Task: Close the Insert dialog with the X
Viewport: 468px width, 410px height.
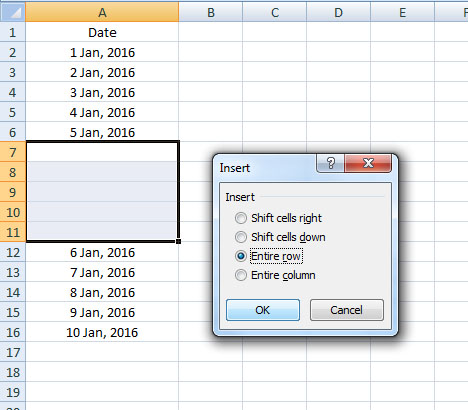Action: pos(368,163)
